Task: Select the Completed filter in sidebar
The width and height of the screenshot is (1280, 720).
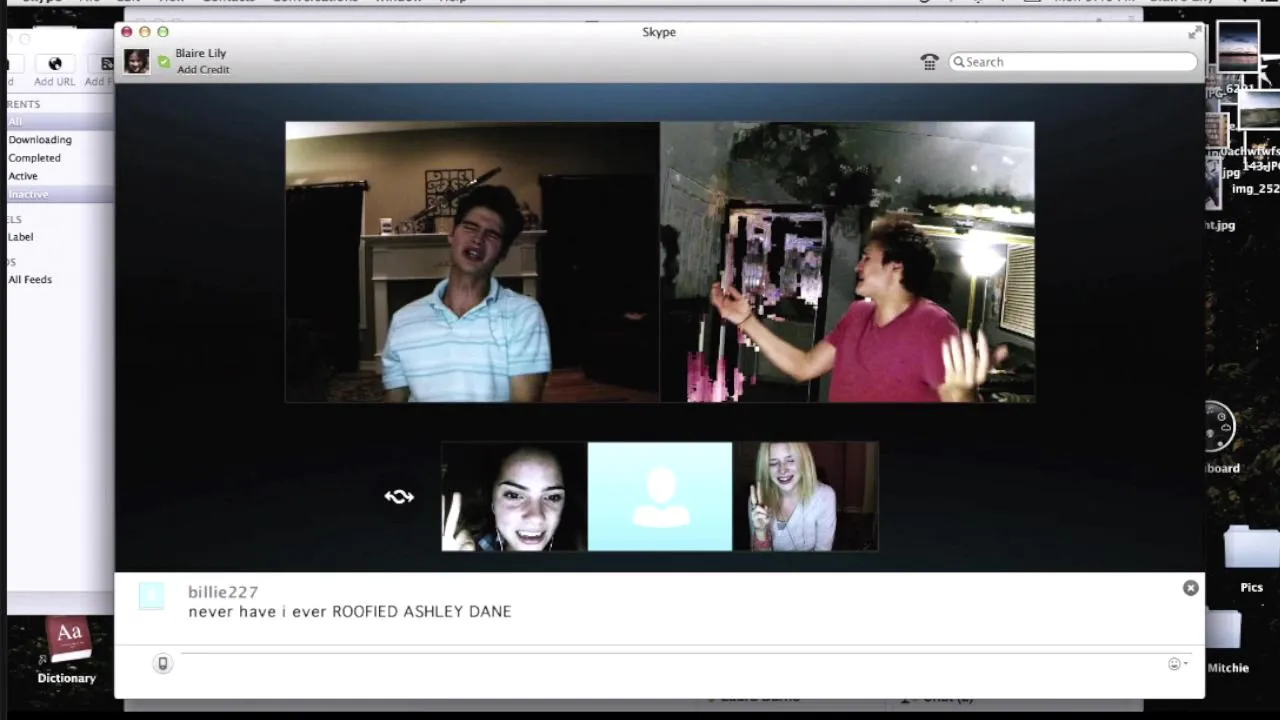Action: 34,158
